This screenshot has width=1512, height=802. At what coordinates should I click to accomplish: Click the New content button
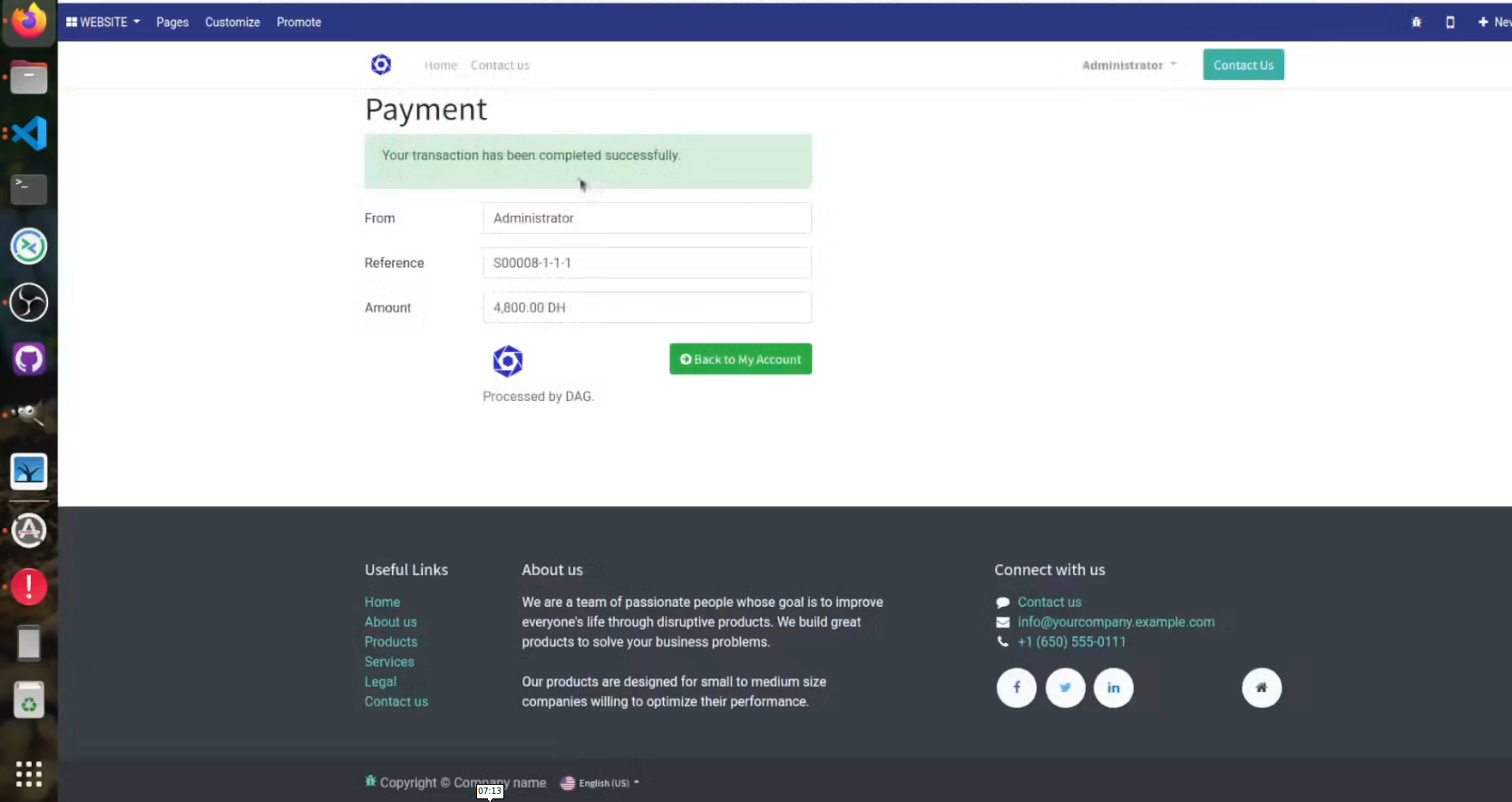pos(1494,22)
